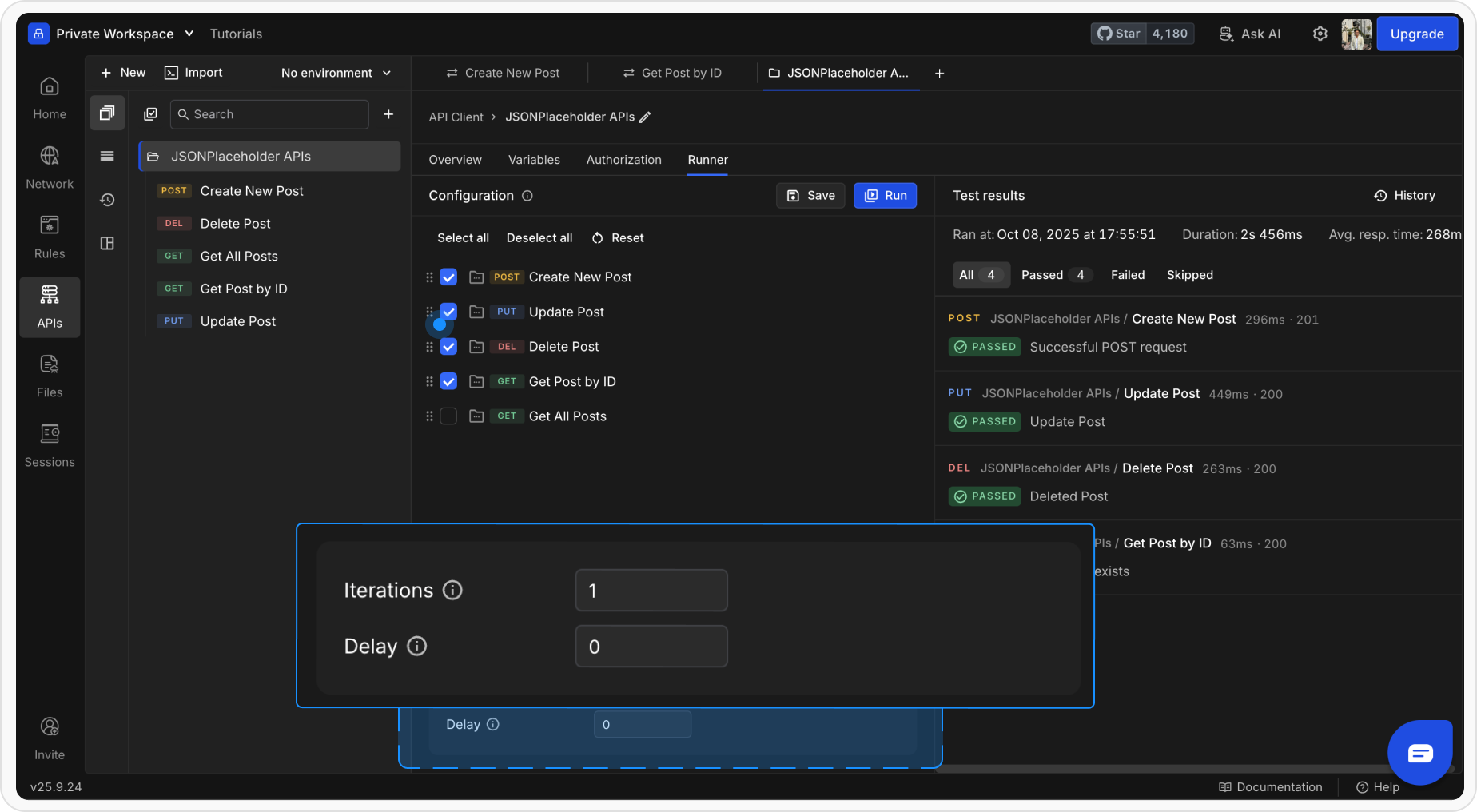This screenshot has height=812, width=1477.
Task: Open test run History
Action: [1404, 195]
